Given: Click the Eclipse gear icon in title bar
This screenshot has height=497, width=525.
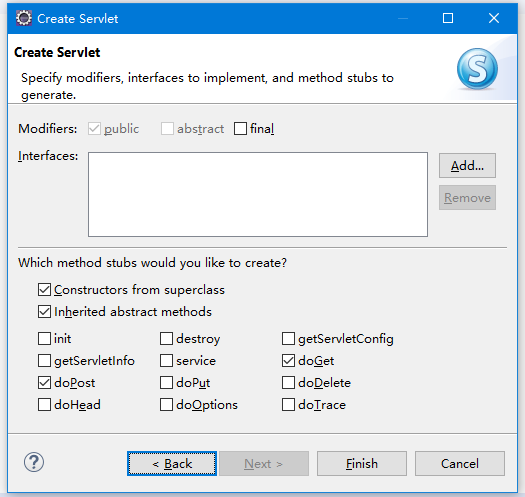Looking at the screenshot, I should [x=24, y=18].
